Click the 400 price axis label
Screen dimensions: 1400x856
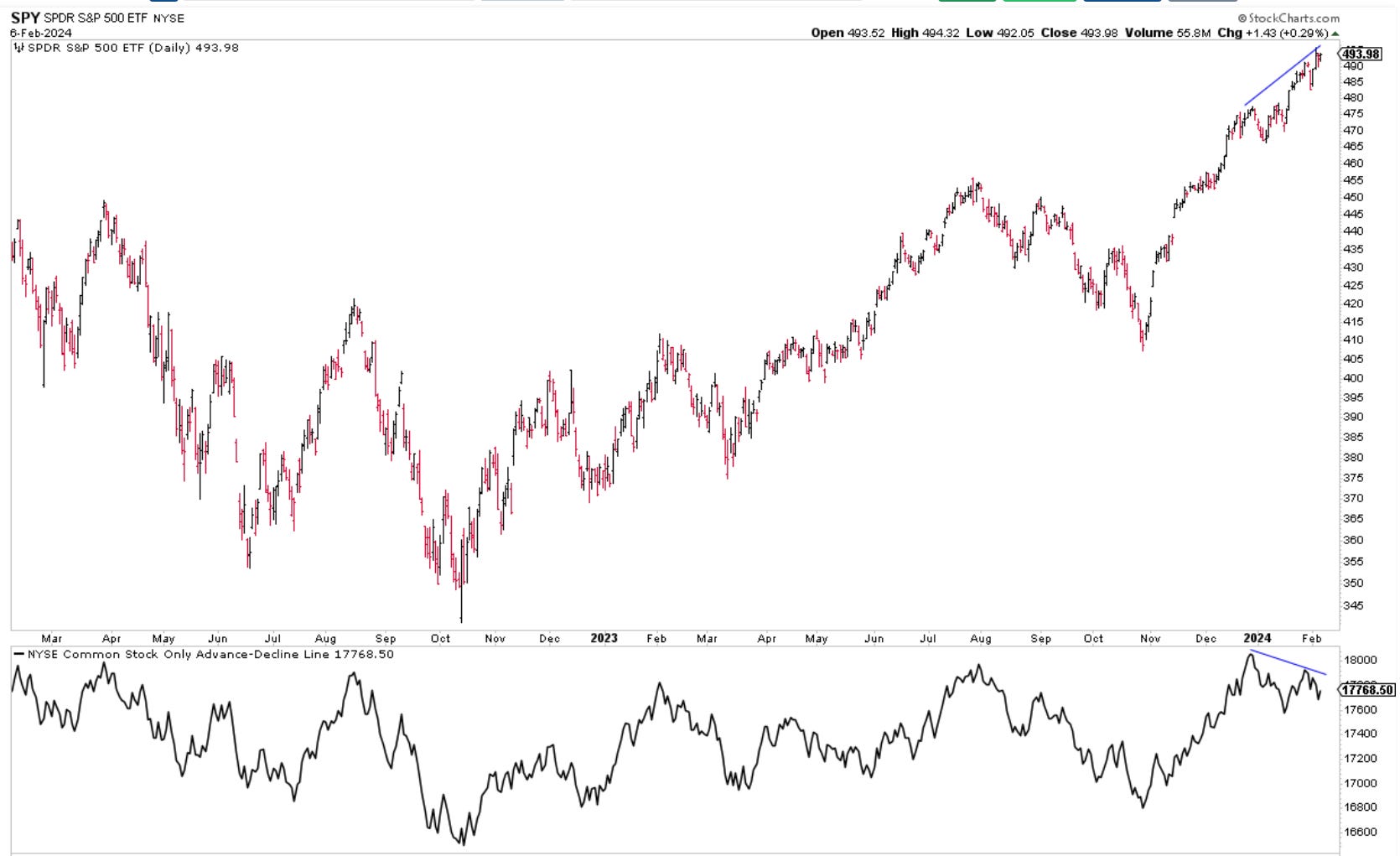pos(1353,378)
